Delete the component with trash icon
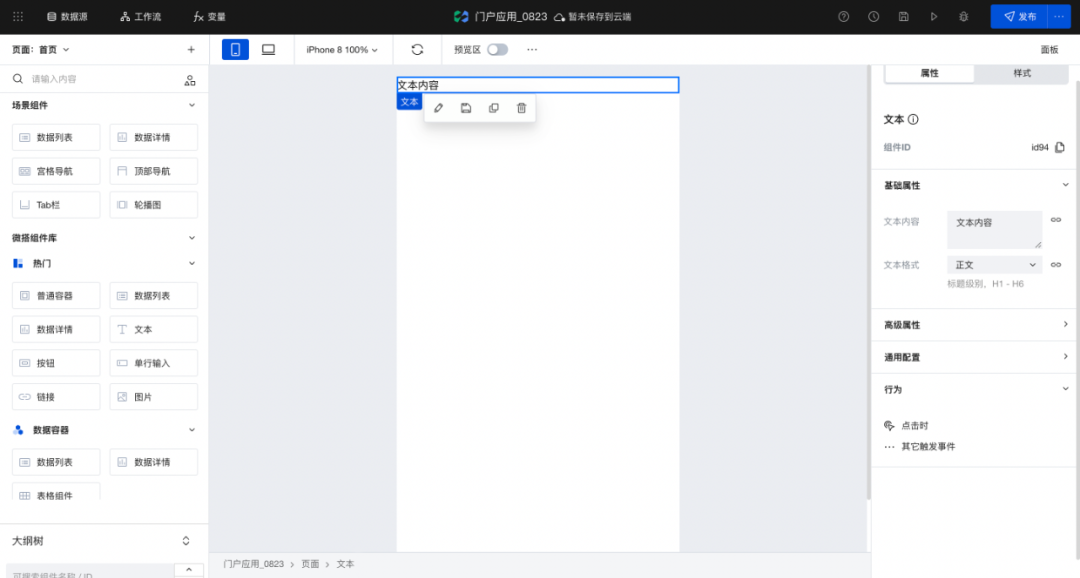This screenshot has height=578, width=1080. [521, 108]
